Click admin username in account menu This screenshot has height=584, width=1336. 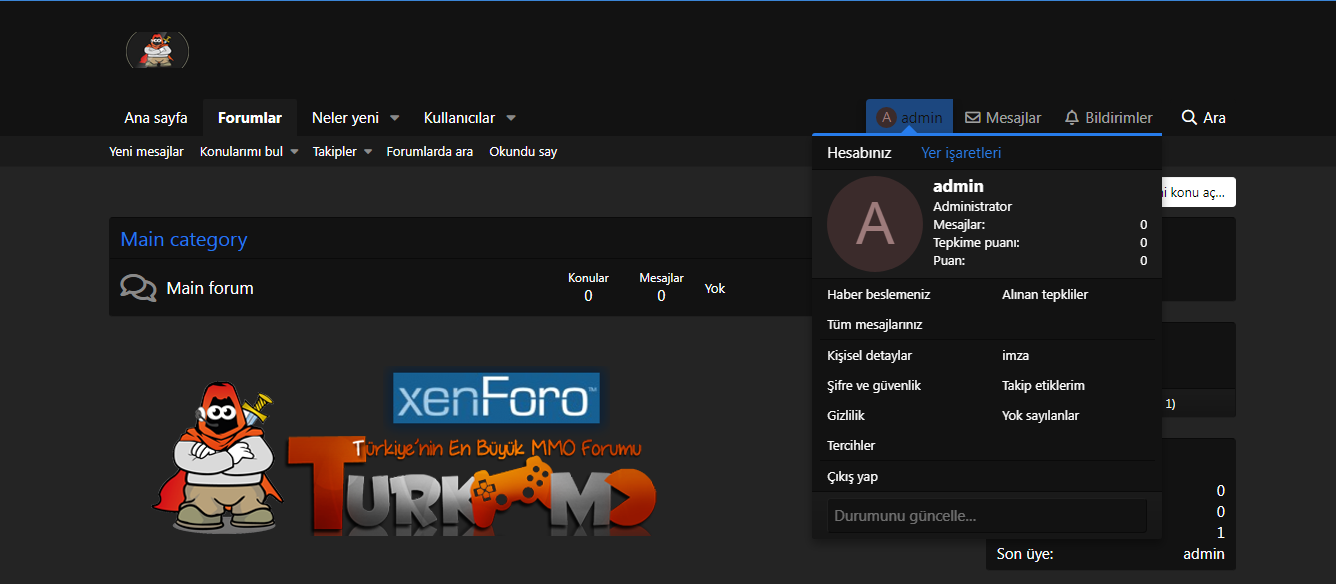[x=958, y=186]
